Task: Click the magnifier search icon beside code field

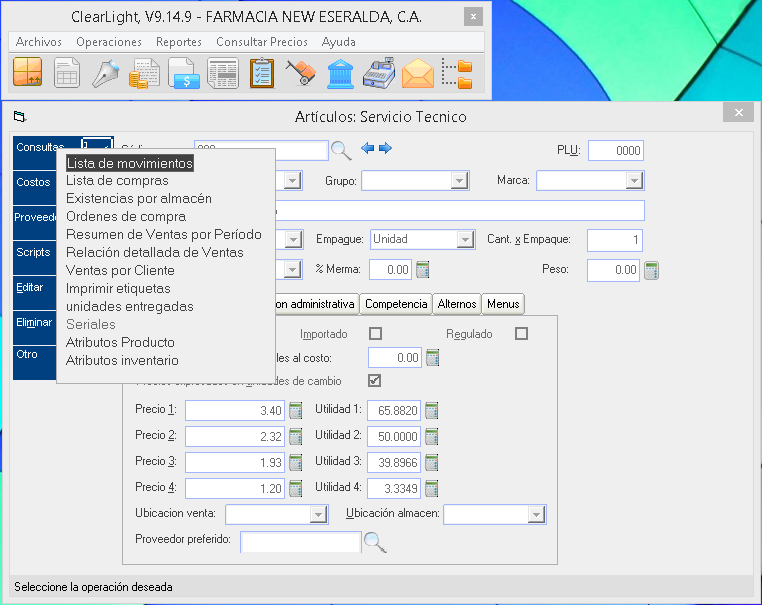Action: click(x=341, y=151)
